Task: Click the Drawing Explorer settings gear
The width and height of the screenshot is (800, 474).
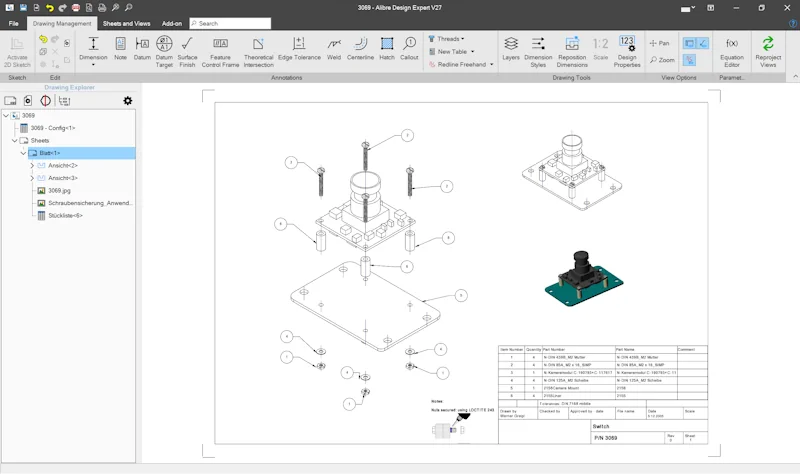Action: tap(128, 101)
